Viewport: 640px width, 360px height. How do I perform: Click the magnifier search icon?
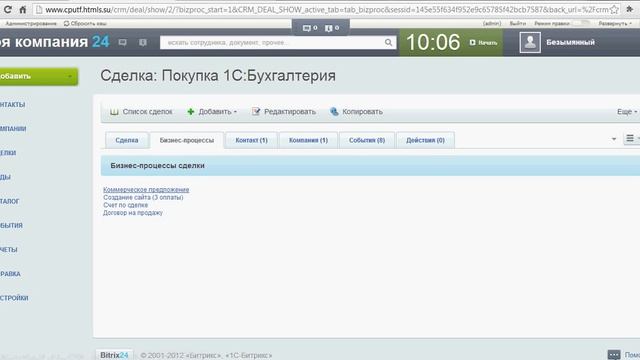pyautogui.click(x=389, y=42)
